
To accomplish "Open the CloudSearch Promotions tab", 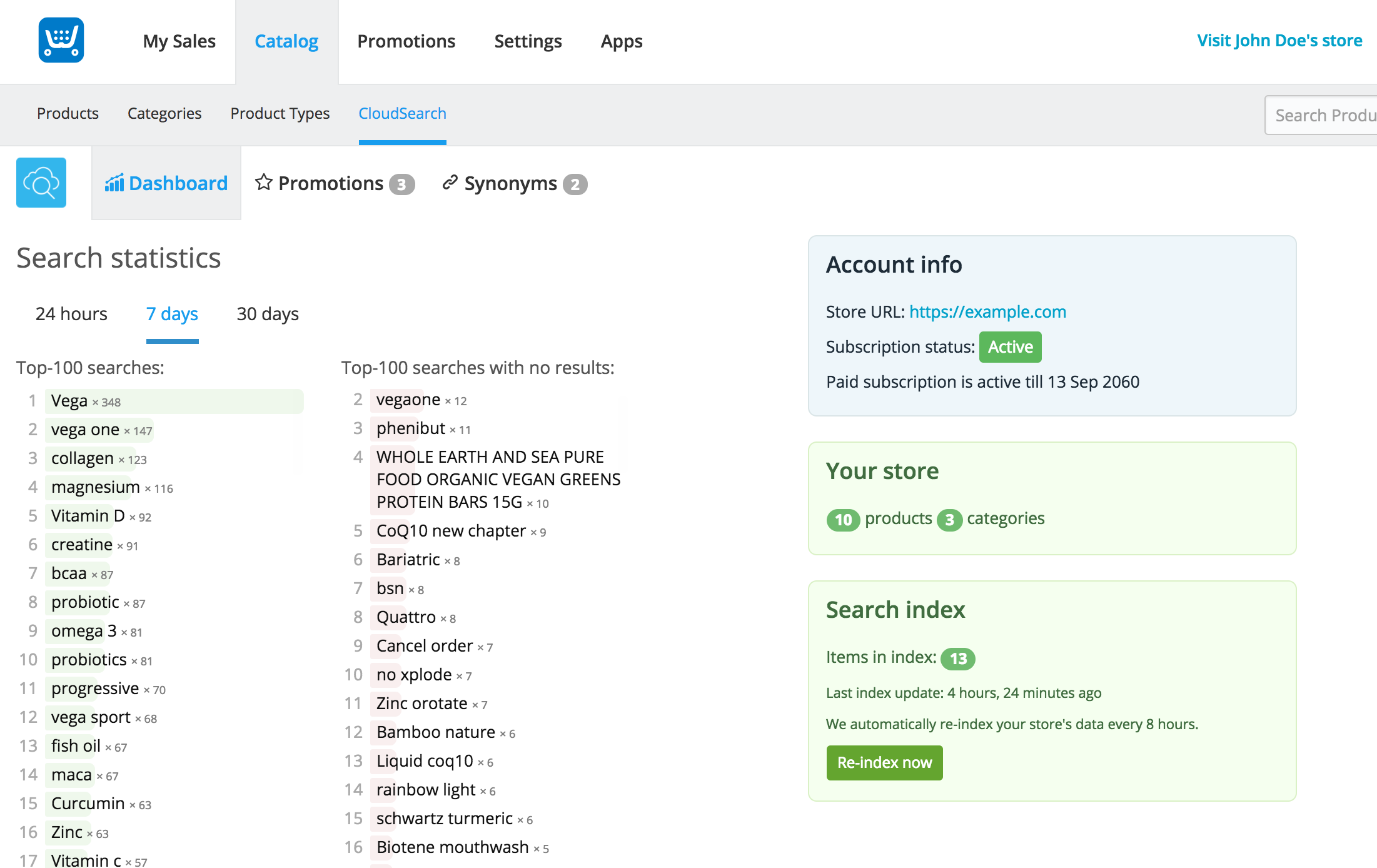I will click(335, 183).
